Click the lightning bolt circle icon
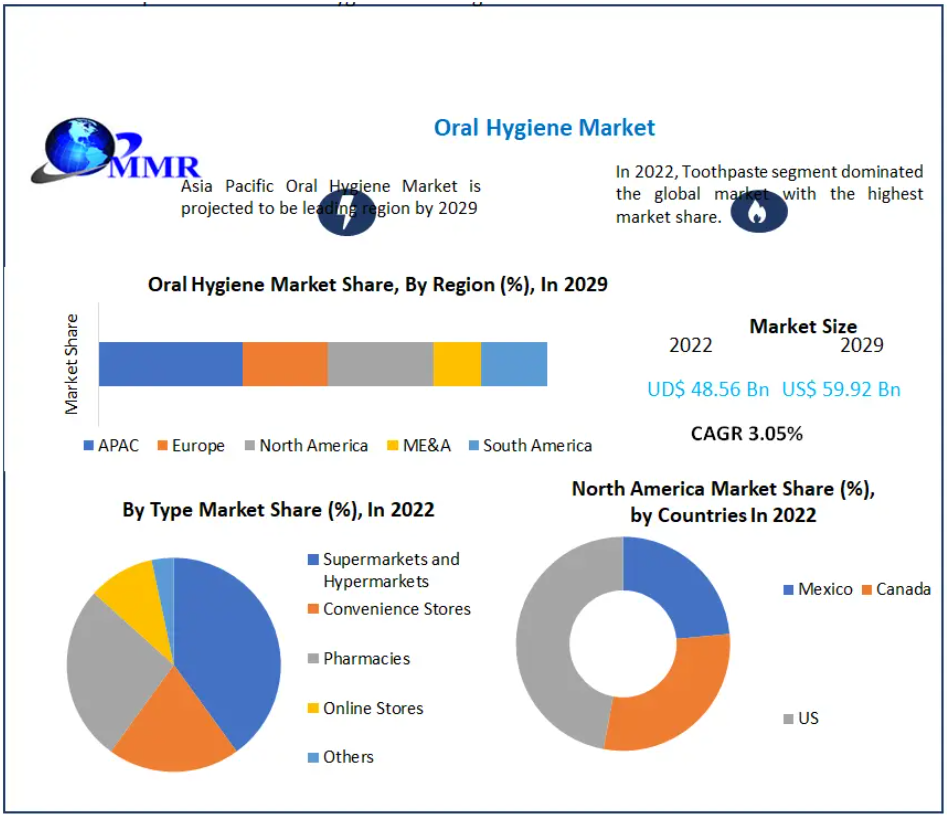Viewport: 947px width, 815px height. click(346, 212)
